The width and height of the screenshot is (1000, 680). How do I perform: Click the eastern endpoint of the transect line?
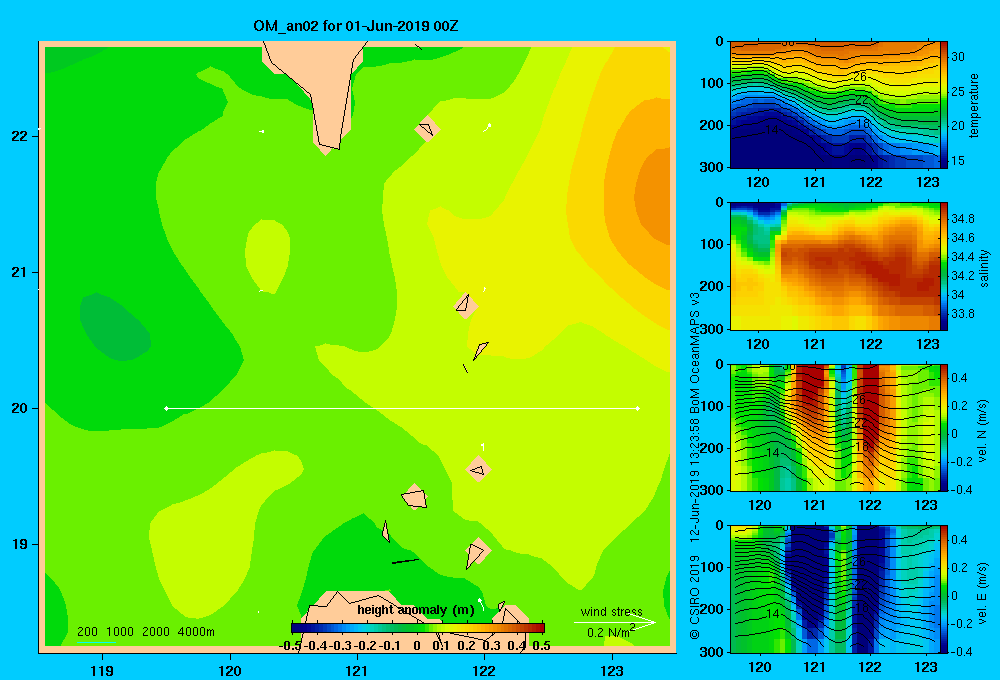tap(638, 408)
